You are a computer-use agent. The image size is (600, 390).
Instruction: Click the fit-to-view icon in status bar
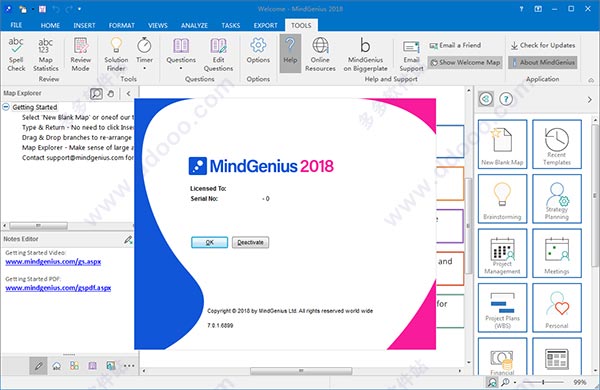click(x=492, y=382)
